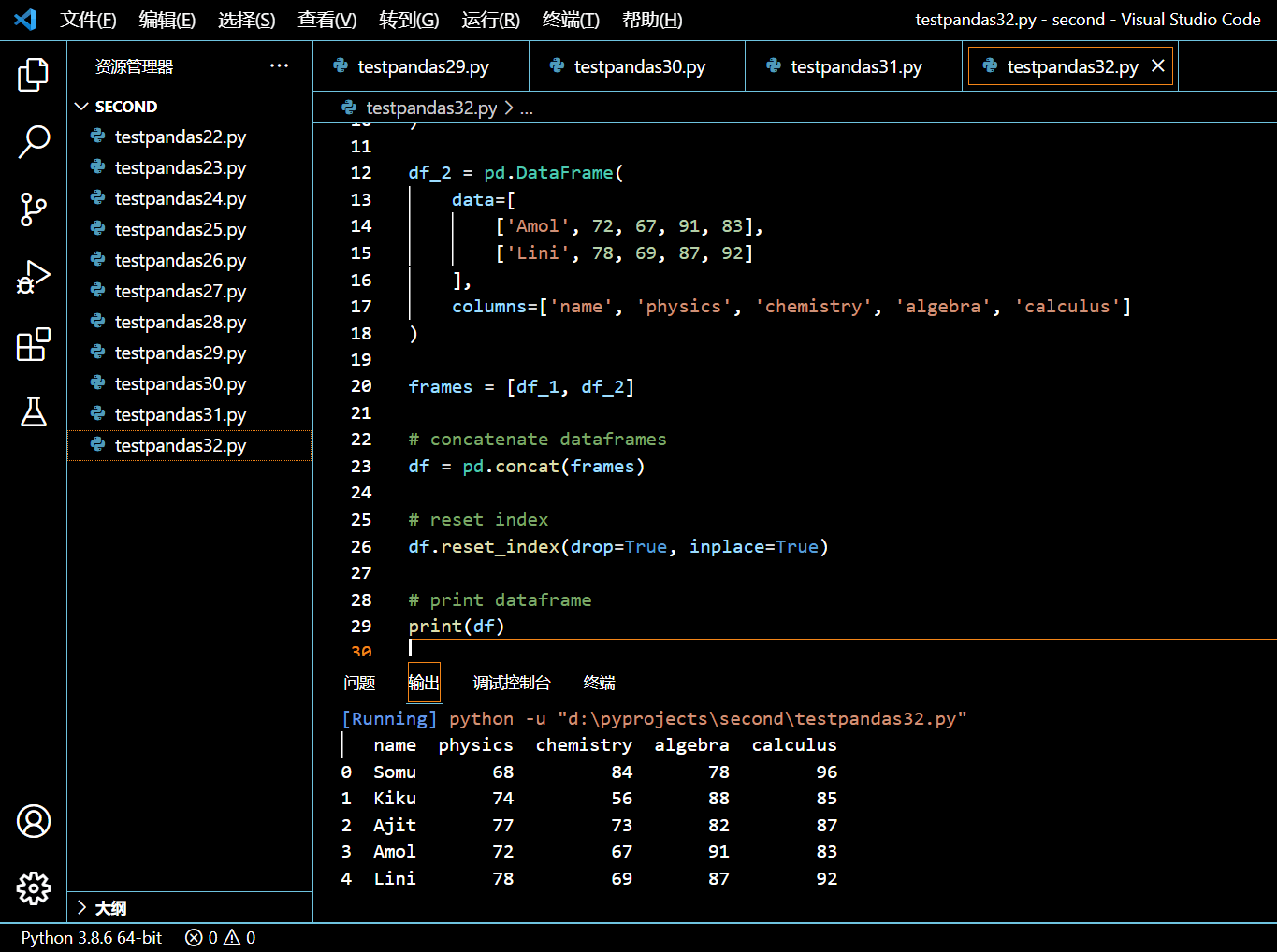Viewport: 1277px width, 952px height.
Task: Open testpandas30.py in explorer list
Action: tap(190, 383)
